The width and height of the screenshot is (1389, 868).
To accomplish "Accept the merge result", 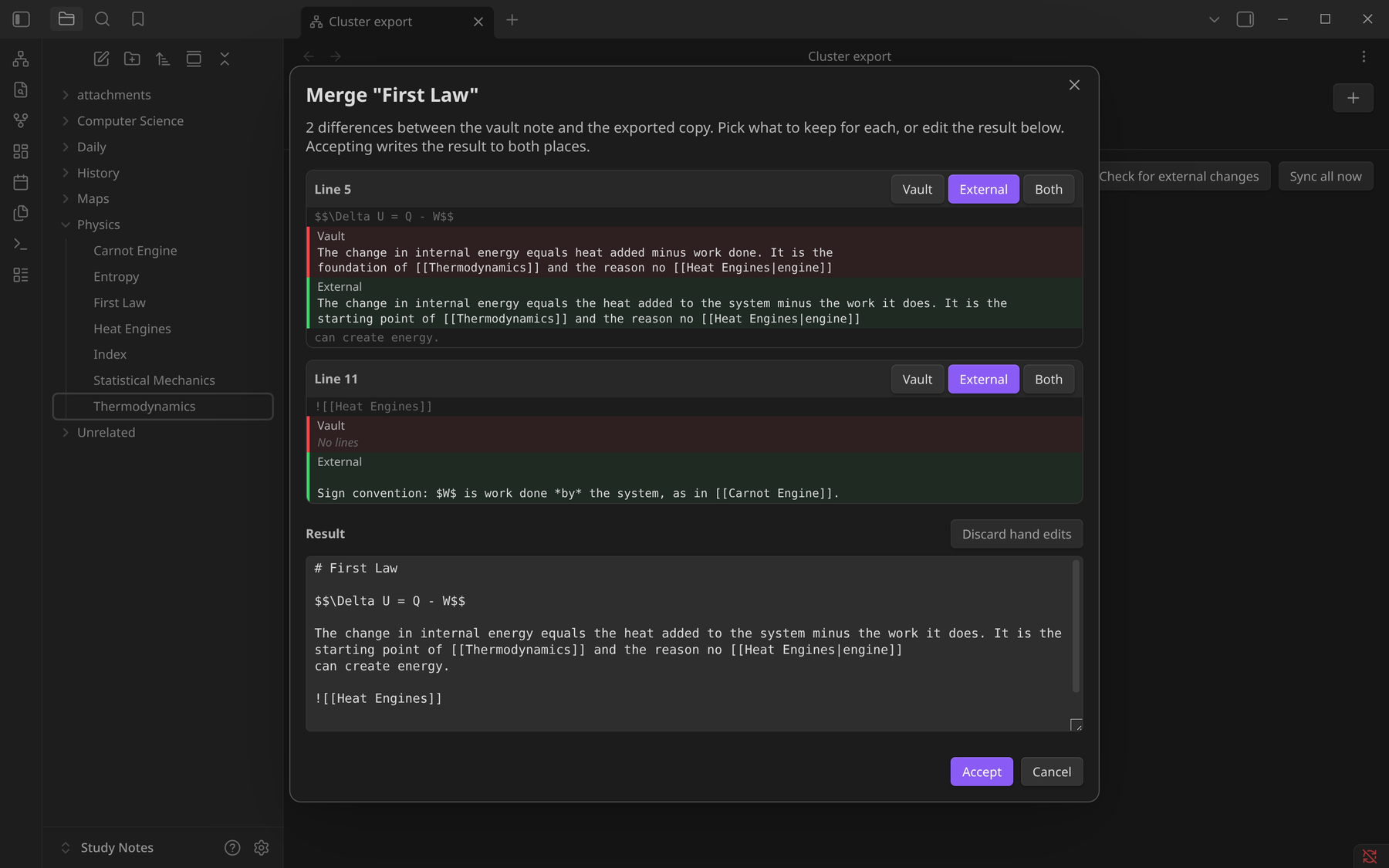I will coord(982,772).
